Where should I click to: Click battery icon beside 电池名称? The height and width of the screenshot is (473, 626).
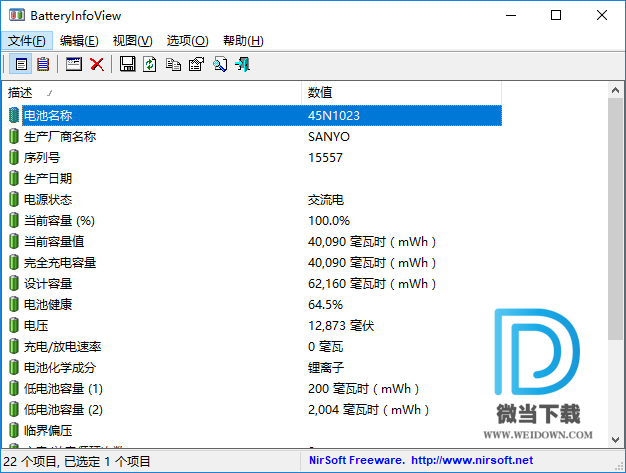[14, 115]
